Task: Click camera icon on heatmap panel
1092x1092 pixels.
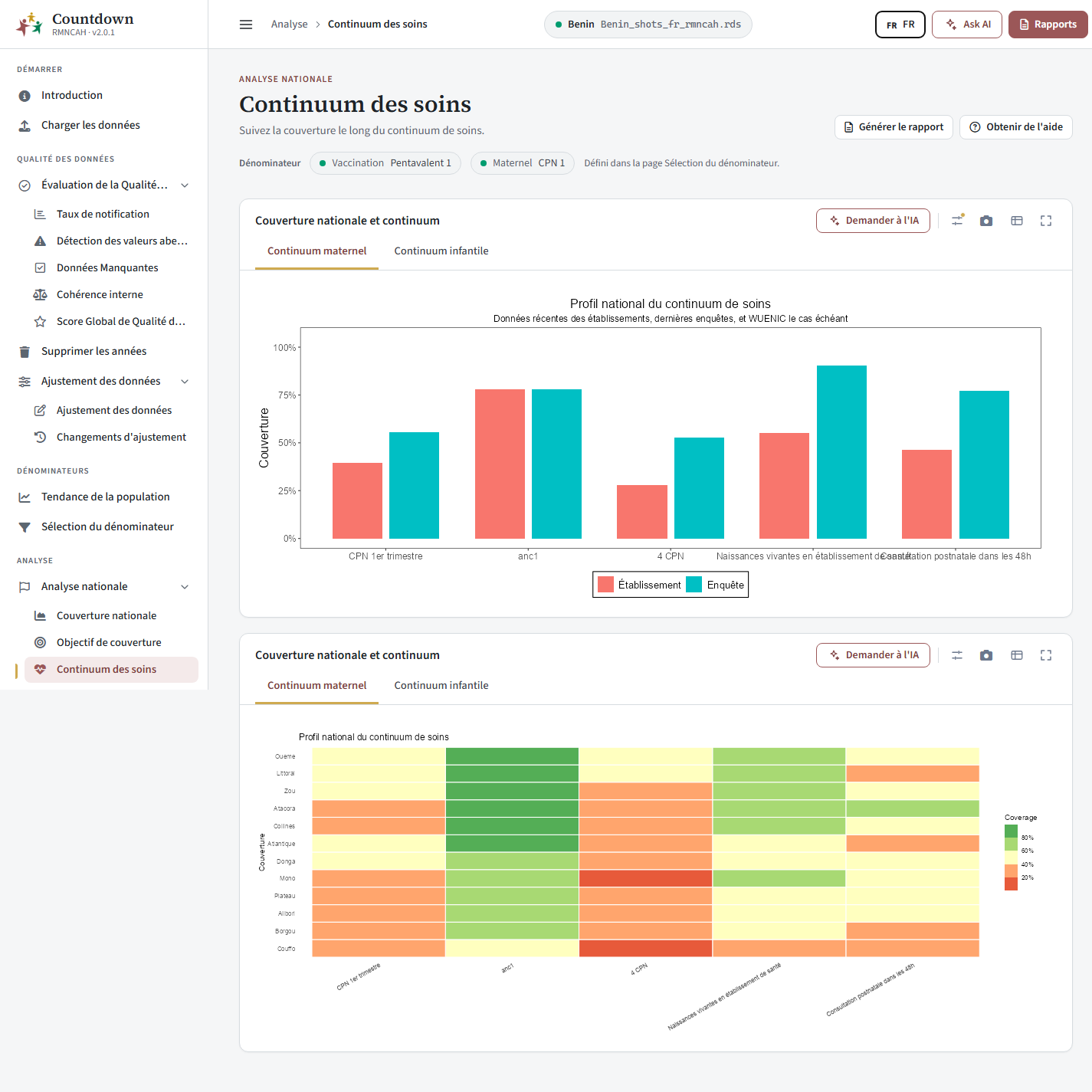Action: pos(986,655)
